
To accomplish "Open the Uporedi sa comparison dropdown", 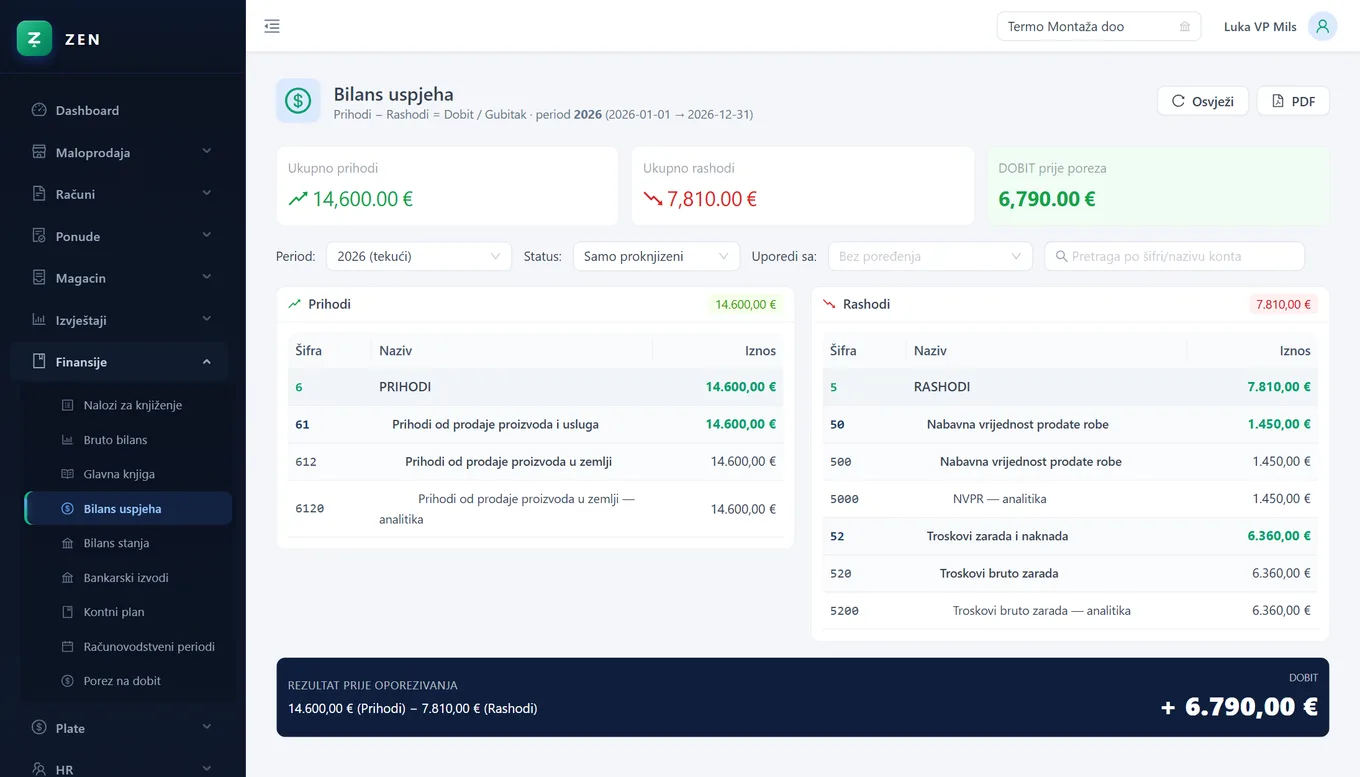I will 930,256.
